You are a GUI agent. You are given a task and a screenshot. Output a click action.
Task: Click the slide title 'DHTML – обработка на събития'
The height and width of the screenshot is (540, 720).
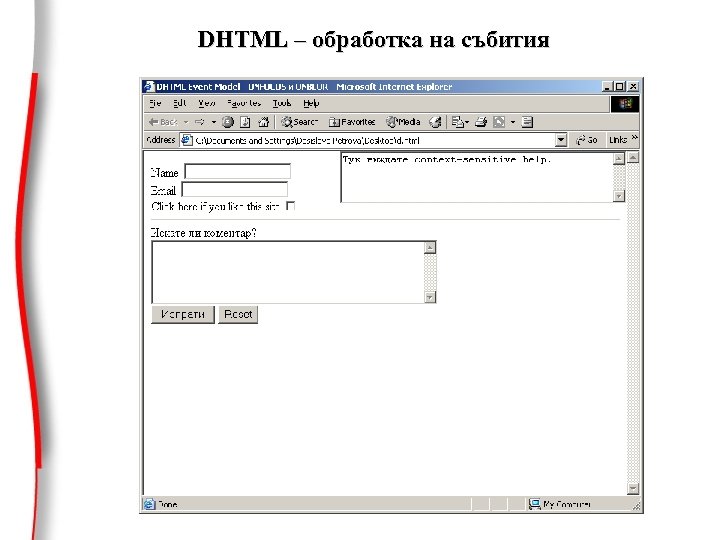click(x=373, y=39)
